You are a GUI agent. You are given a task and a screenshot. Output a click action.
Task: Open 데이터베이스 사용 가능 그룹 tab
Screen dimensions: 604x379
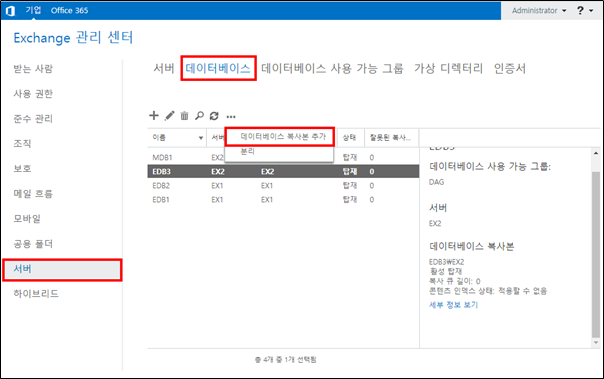(x=332, y=68)
